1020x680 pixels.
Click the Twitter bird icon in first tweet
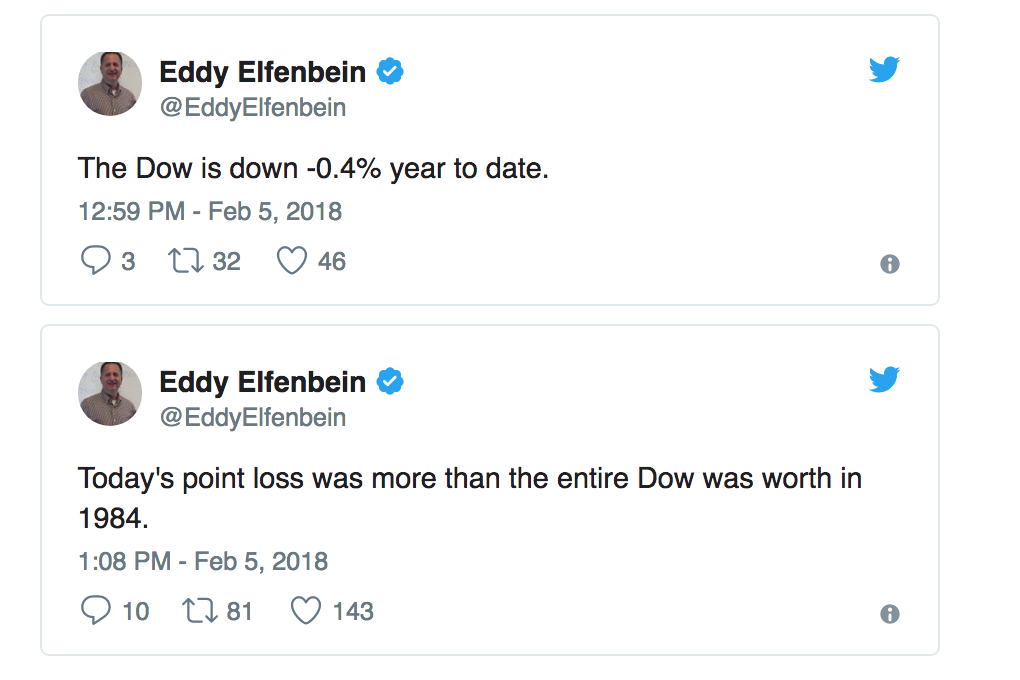tap(884, 69)
